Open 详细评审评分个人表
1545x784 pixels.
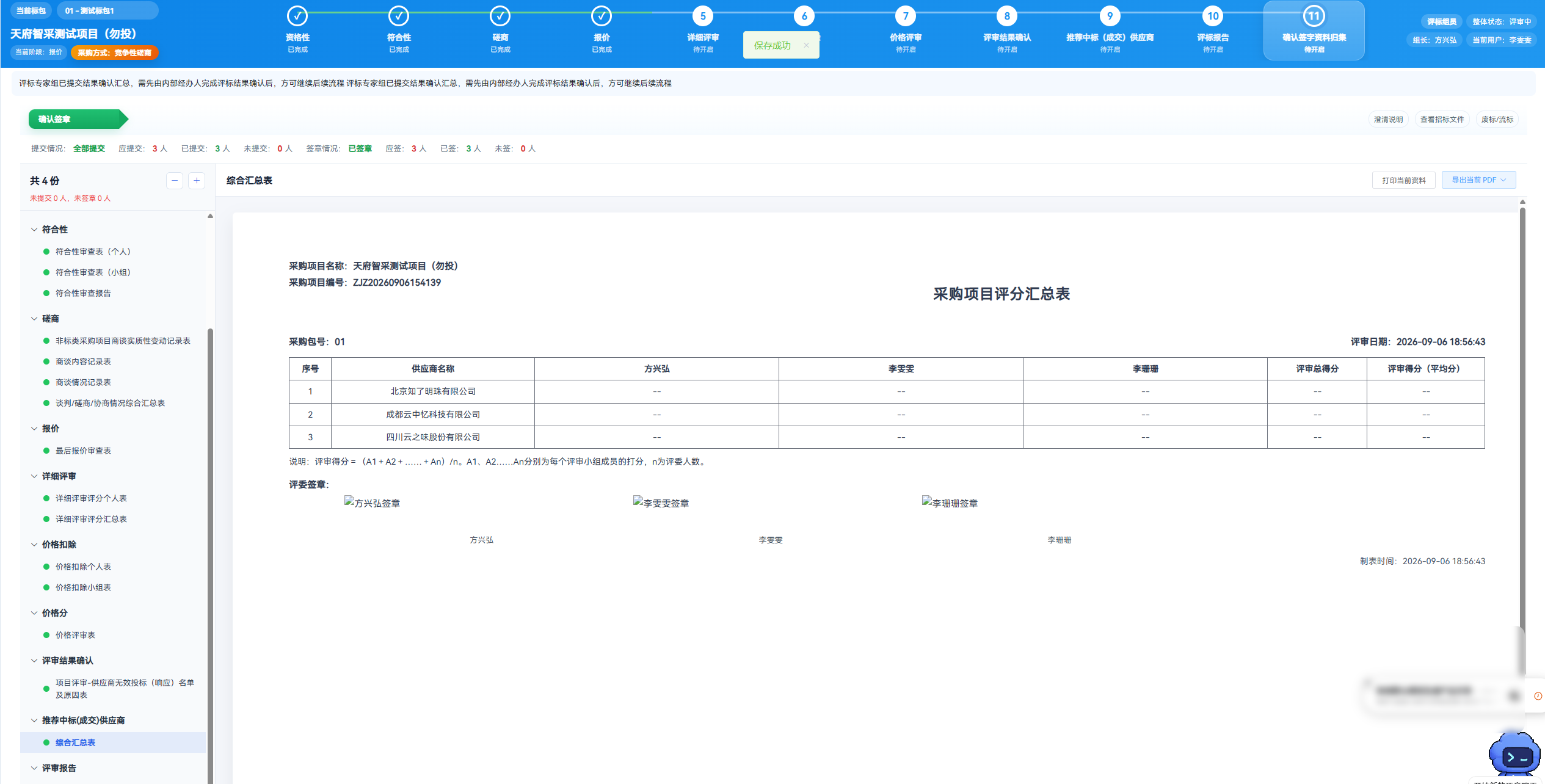[x=91, y=498]
